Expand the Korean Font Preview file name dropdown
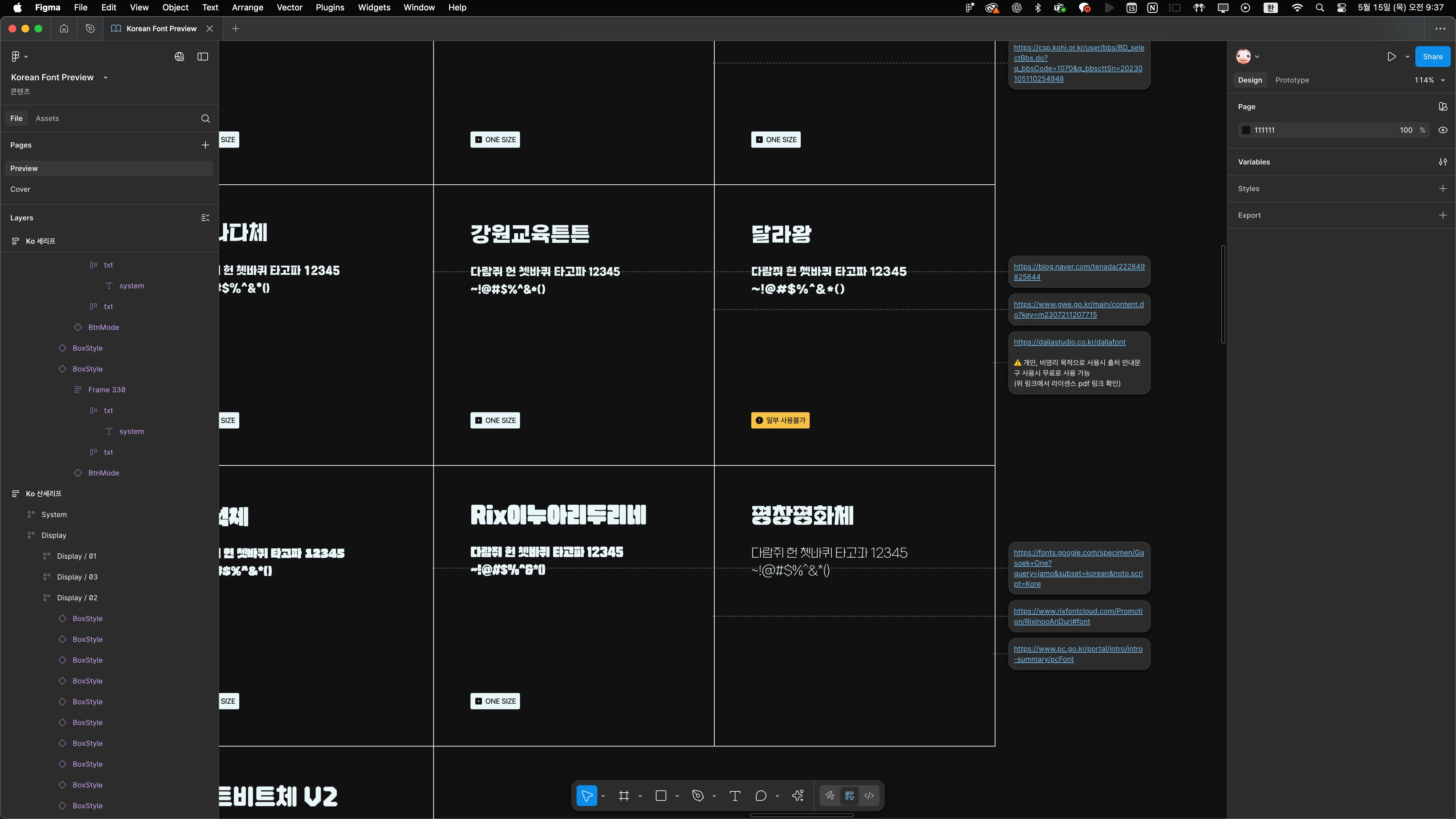 (x=106, y=77)
